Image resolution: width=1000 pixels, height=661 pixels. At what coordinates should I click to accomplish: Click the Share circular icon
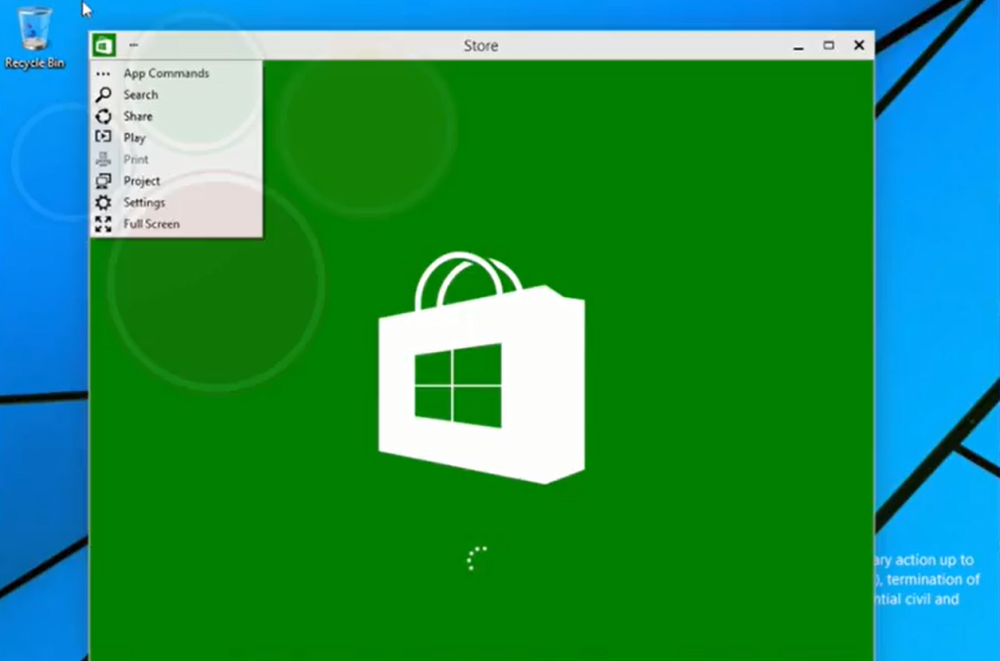pyautogui.click(x=103, y=116)
